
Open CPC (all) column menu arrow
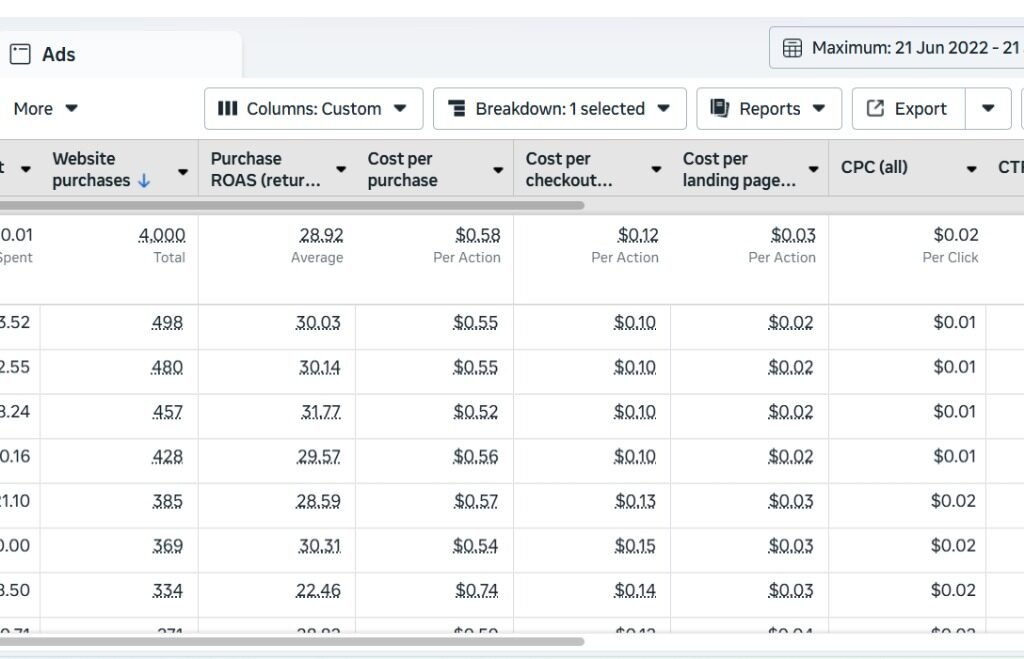pyautogui.click(x=971, y=170)
